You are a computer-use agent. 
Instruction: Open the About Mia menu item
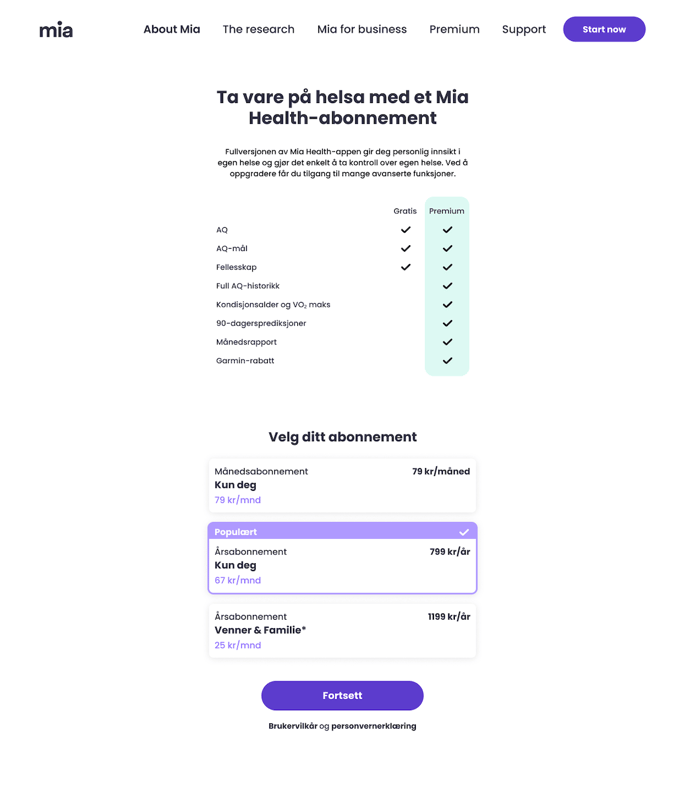[171, 30]
